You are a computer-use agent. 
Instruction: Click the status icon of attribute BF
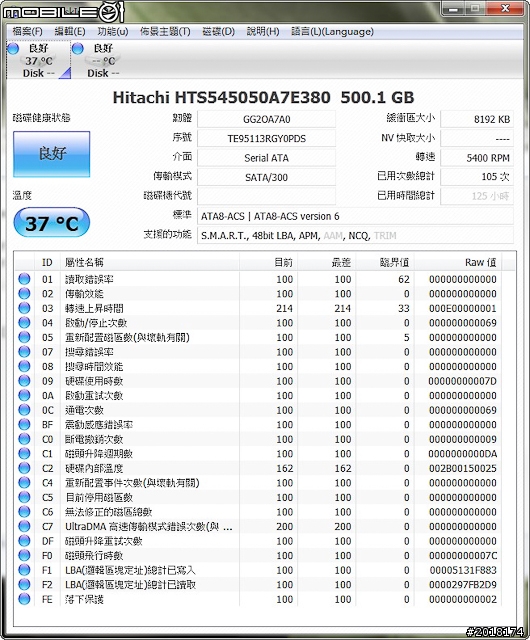tap(24, 424)
